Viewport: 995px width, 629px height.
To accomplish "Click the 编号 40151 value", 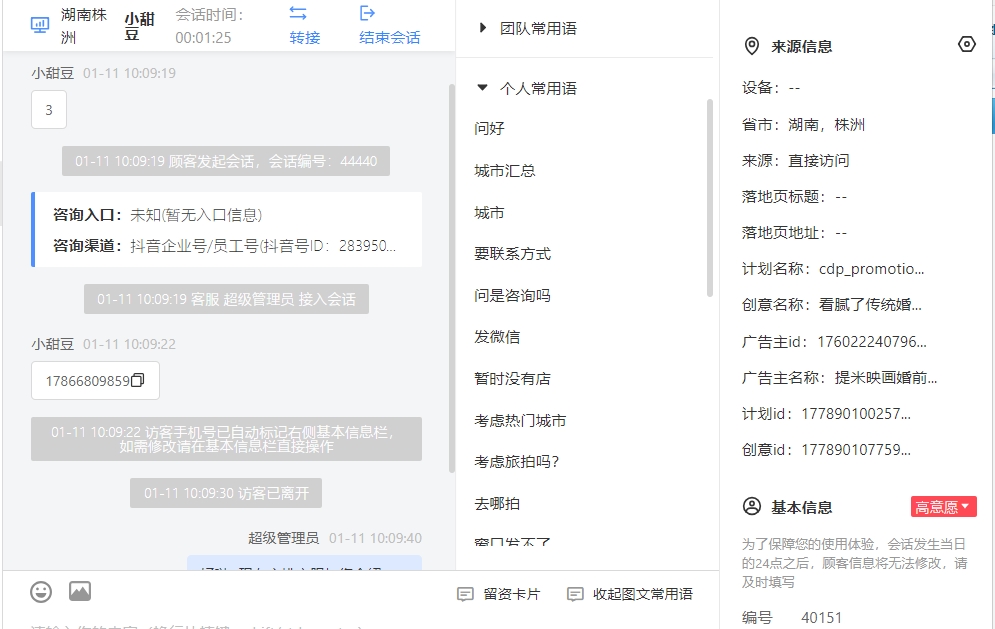I will [x=822, y=618].
